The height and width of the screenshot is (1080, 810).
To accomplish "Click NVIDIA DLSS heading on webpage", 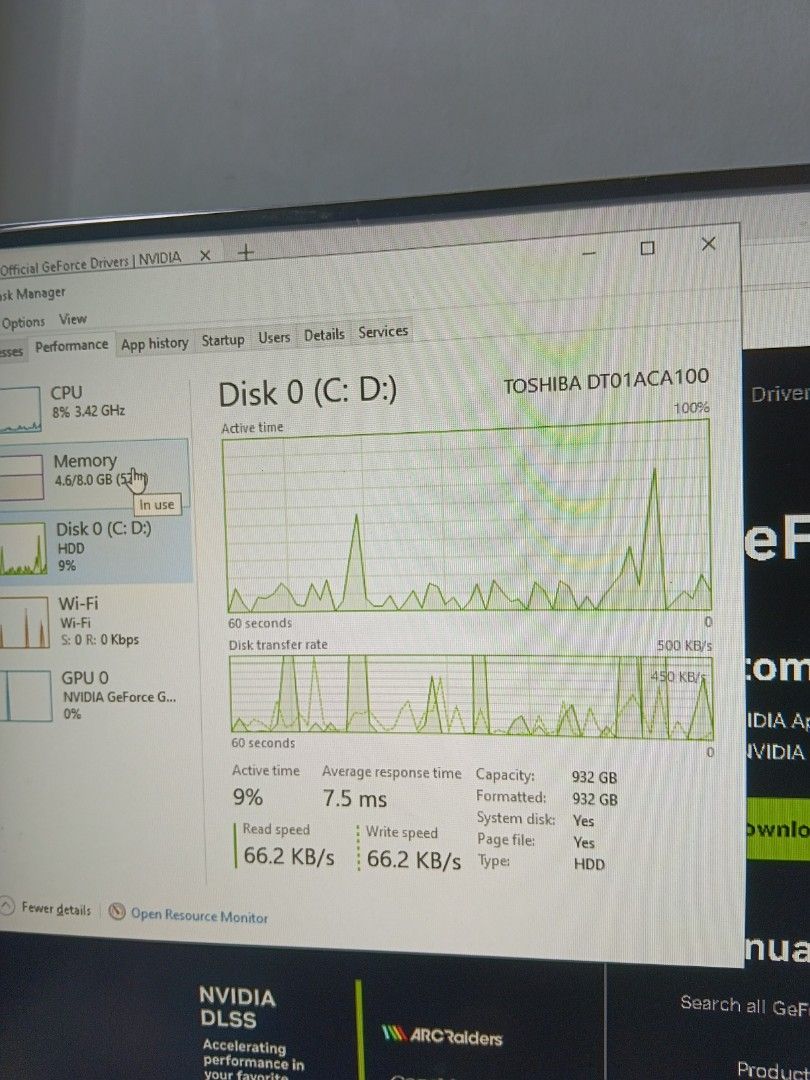I will 238,1007.
